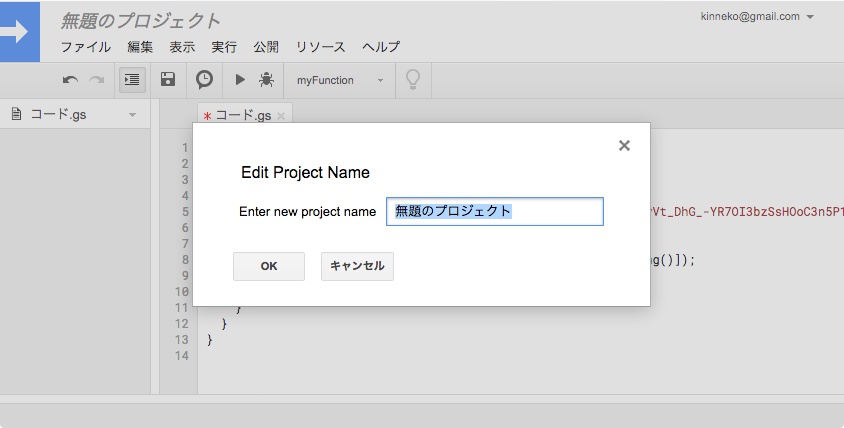Image resolution: width=844 pixels, height=428 pixels.
Task: Click the キャンセル button
Action: [x=357, y=266]
